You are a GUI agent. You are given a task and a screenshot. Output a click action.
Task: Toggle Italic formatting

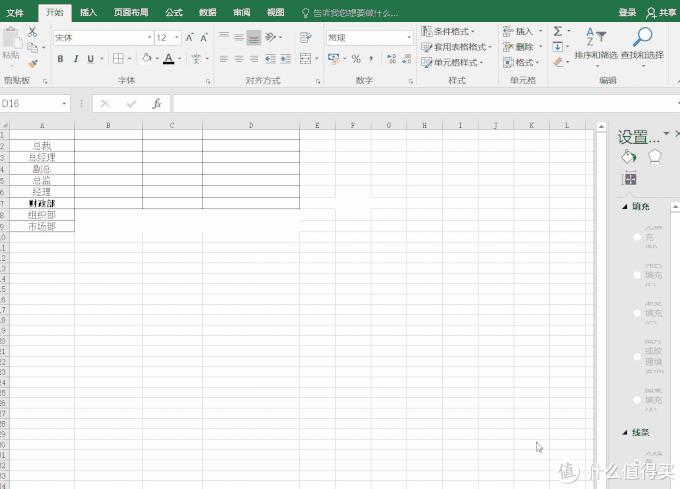point(76,59)
